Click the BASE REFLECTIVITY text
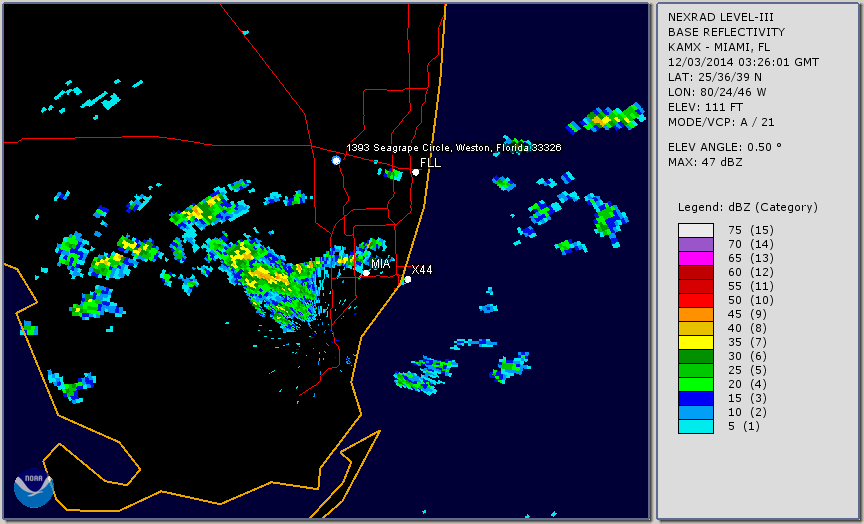Image resolution: width=864 pixels, height=524 pixels. [726, 32]
